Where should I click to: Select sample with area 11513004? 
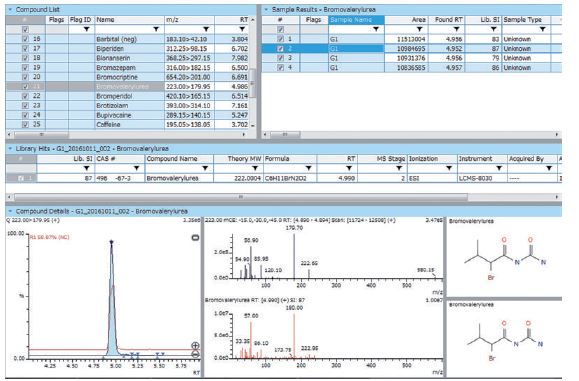click(x=412, y=39)
